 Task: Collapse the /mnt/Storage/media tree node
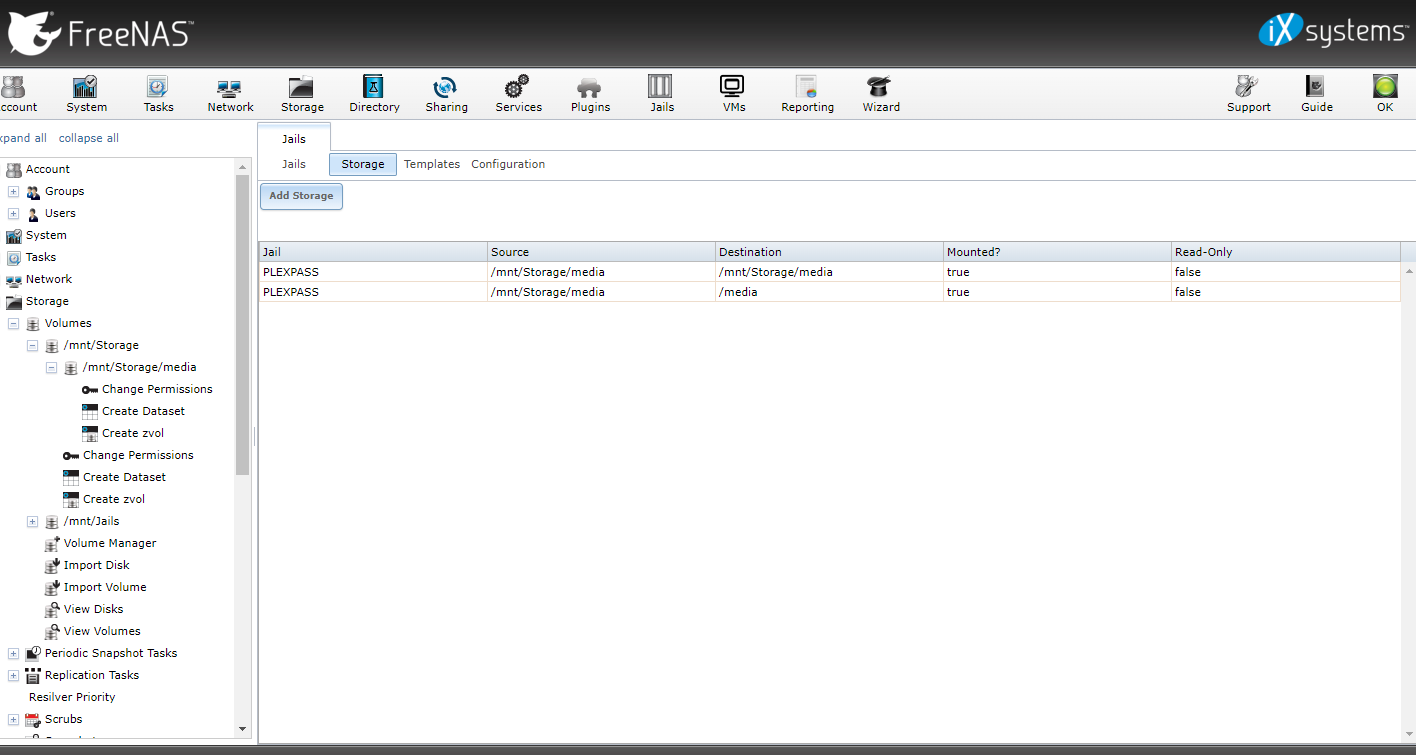coord(52,368)
